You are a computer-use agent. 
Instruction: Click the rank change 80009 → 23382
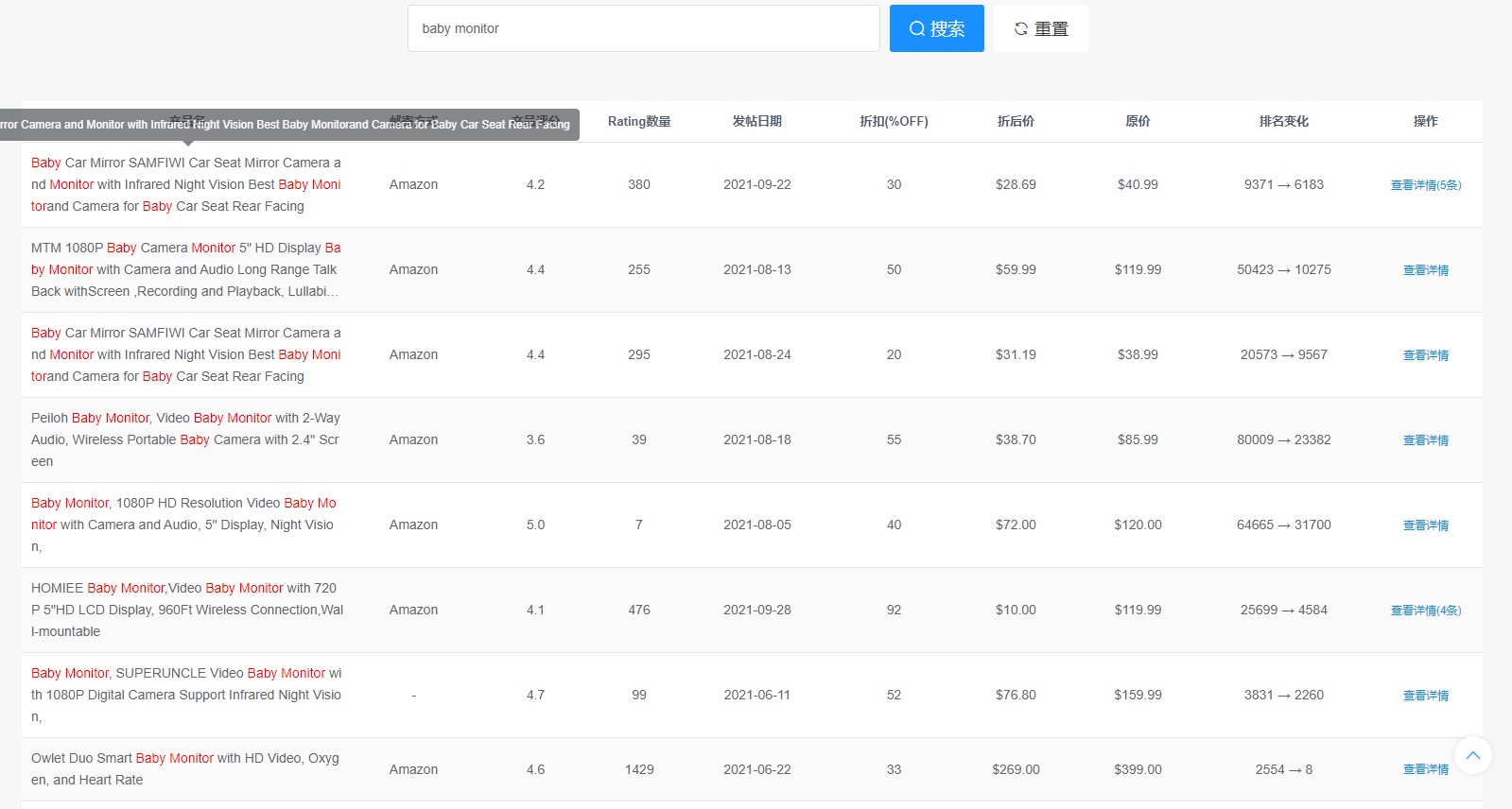pos(1283,439)
